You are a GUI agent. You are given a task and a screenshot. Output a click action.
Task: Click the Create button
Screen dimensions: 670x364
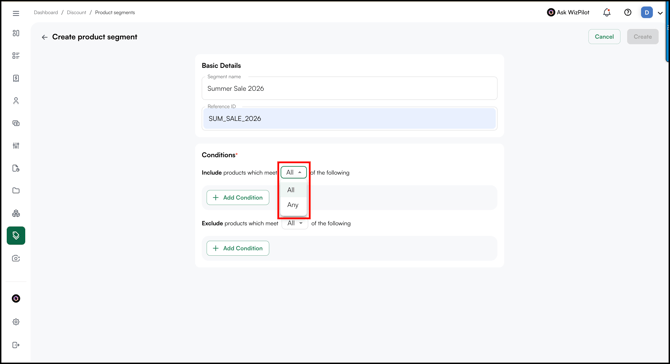pyautogui.click(x=643, y=37)
